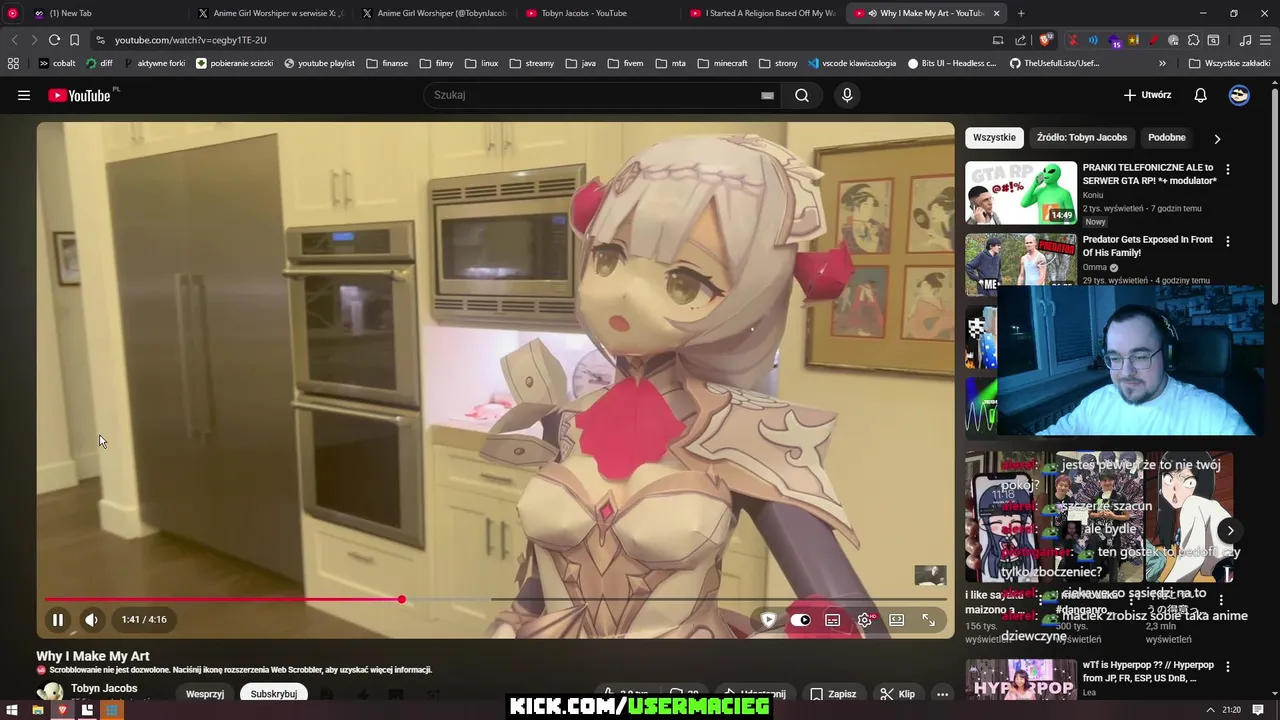
Task: Click the Utwórz create button
Action: (x=1147, y=95)
